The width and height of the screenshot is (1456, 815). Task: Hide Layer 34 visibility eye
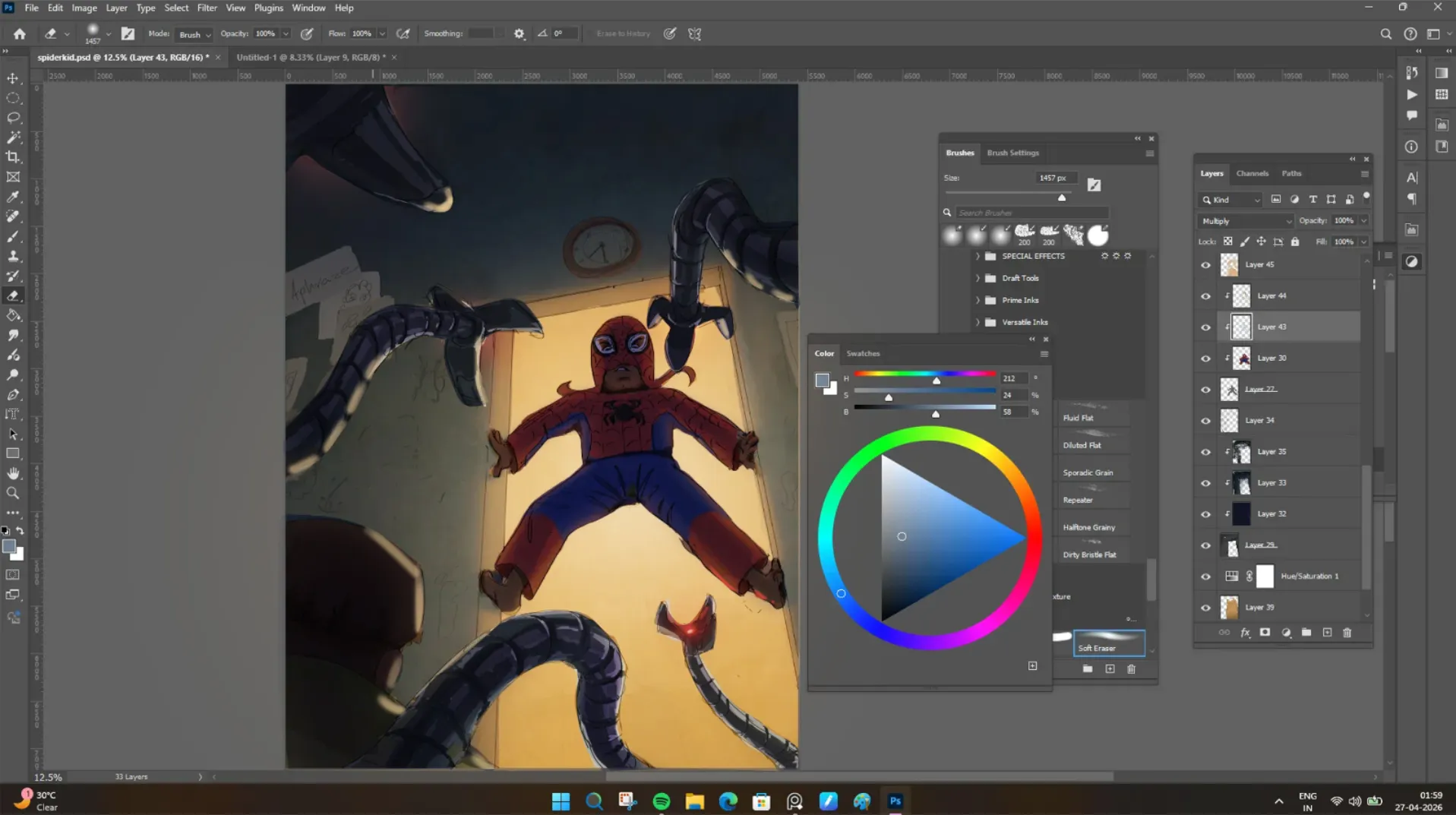click(x=1205, y=421)
